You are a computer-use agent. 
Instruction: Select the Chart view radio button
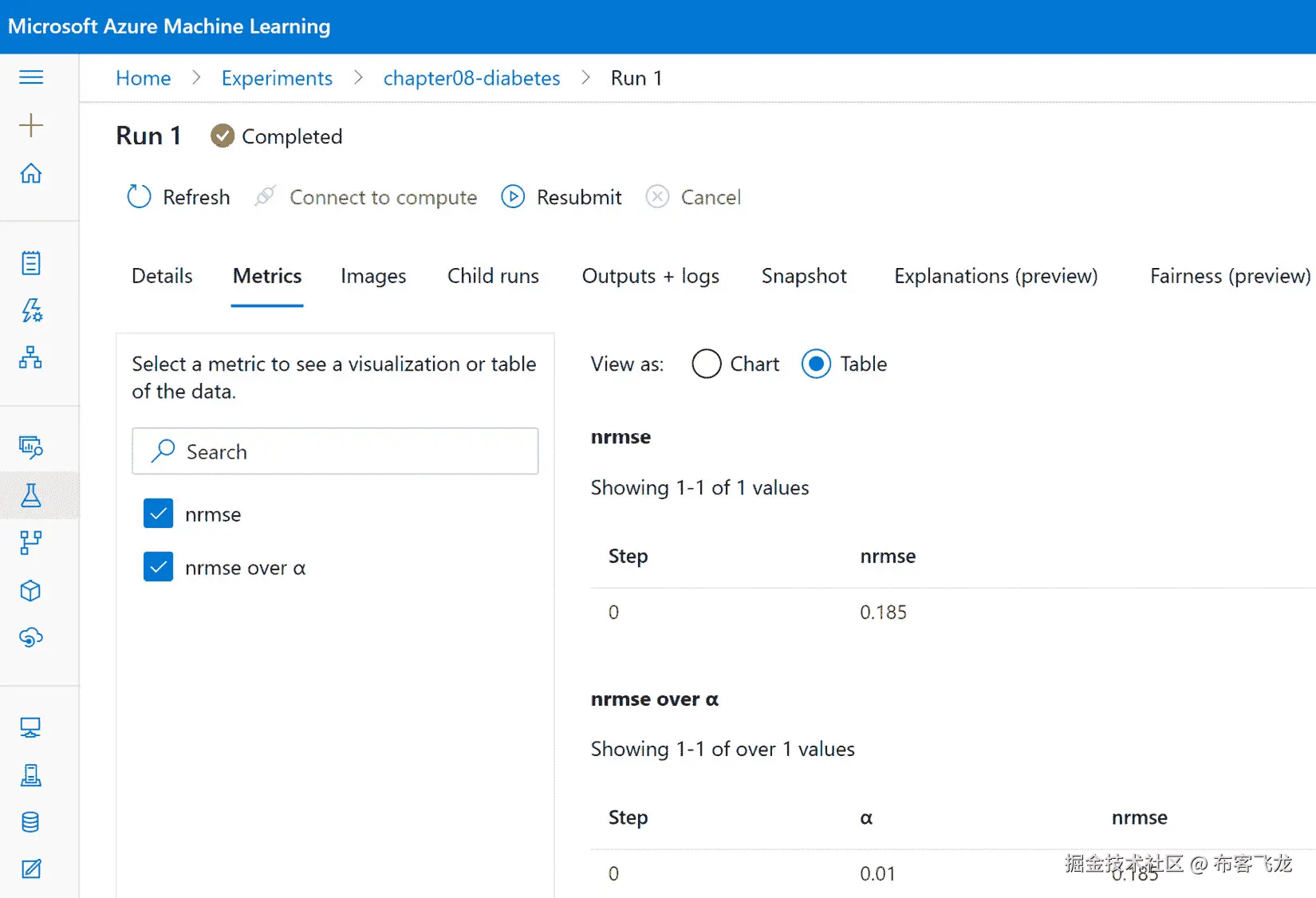click(x=707, y=364)
